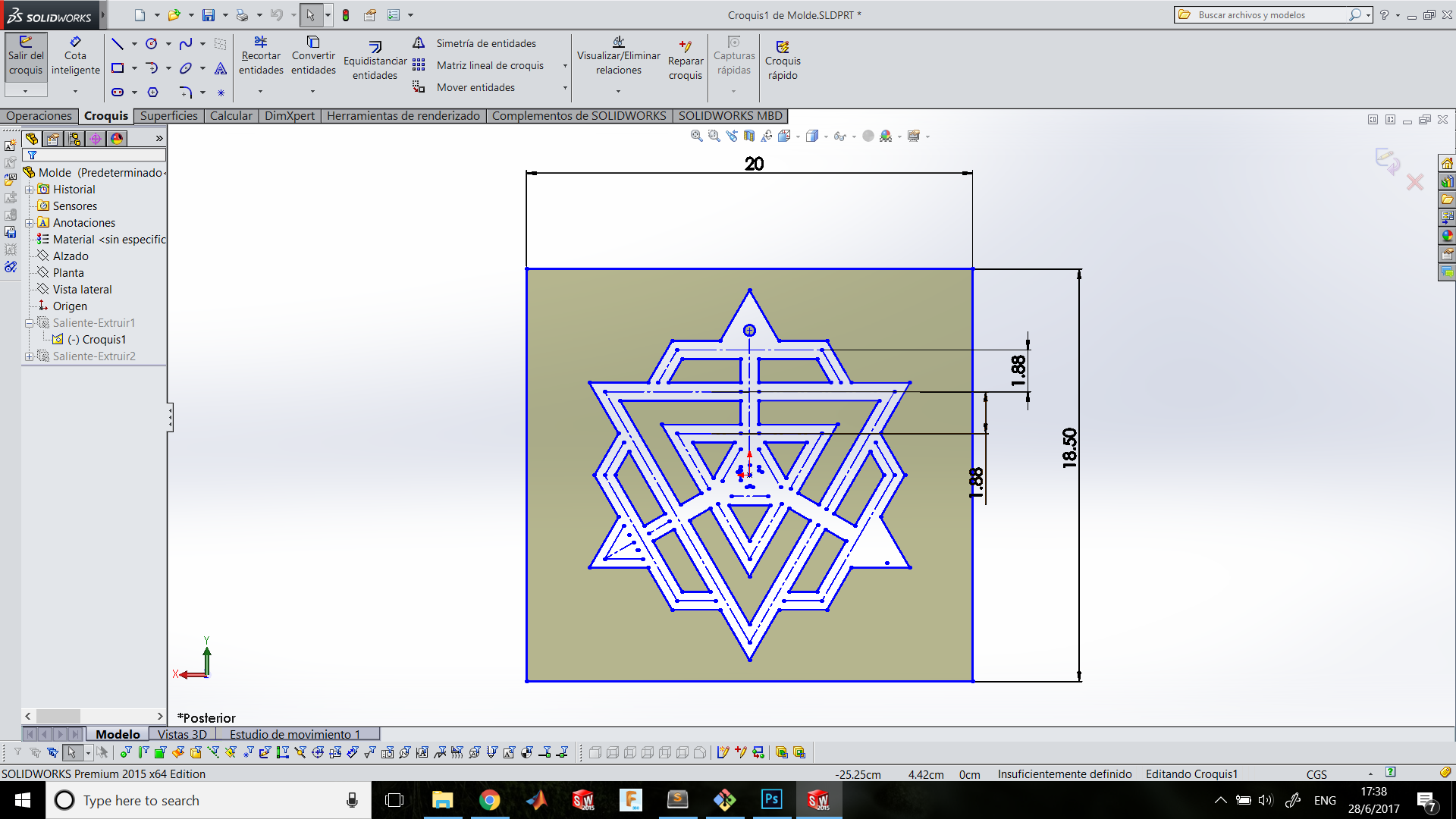
Task: Click Visualizar/Eliminar relaciones icon
Action: tap(619, 42)
